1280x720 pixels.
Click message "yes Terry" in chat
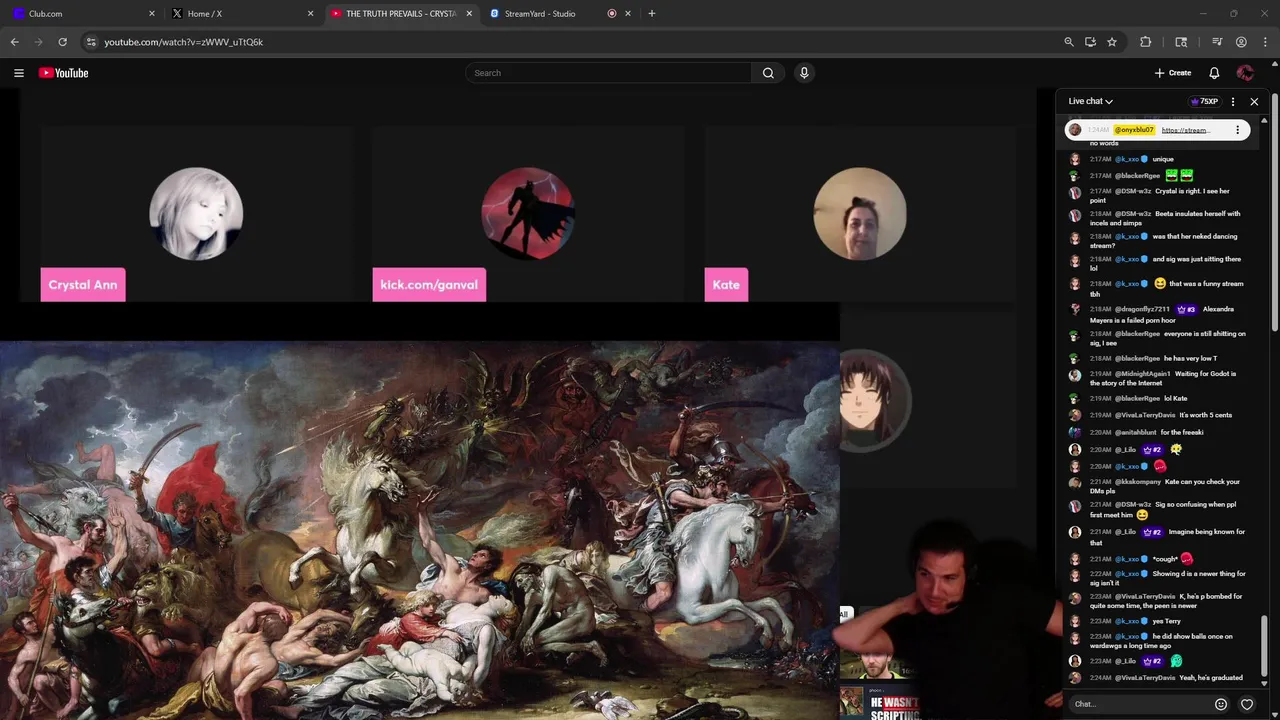coord(1166,621)
